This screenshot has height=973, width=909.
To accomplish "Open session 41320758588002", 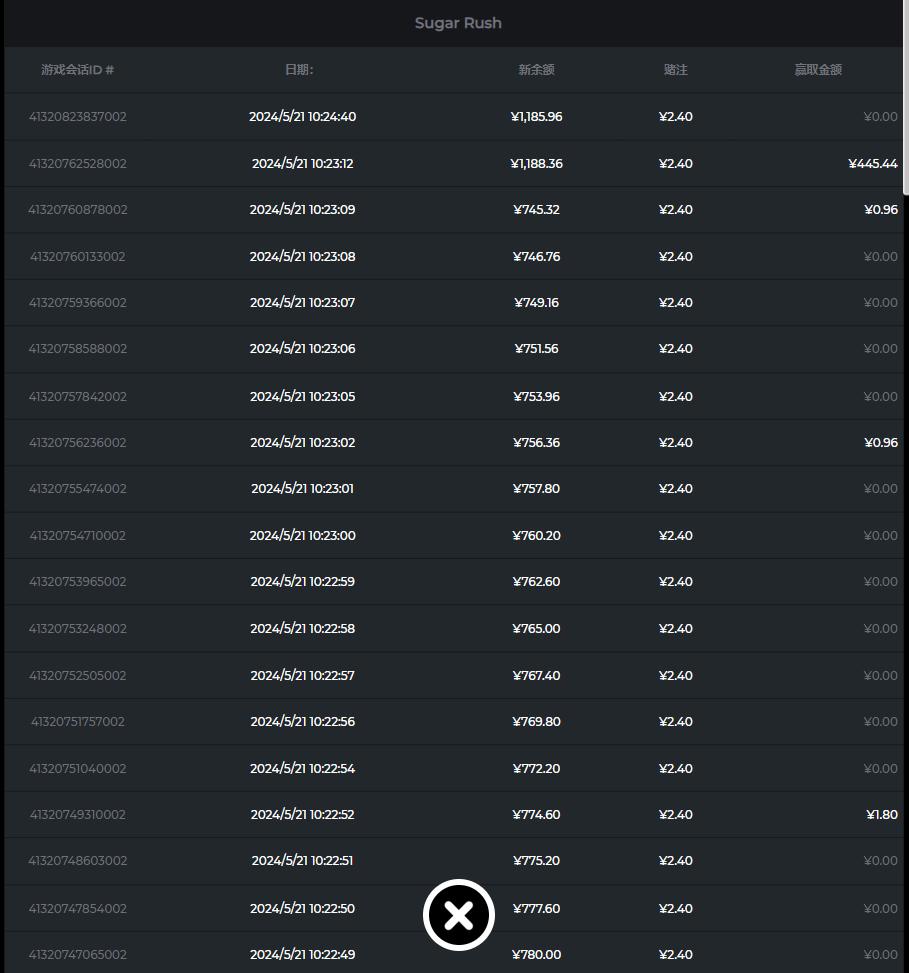I will tap(78, 349).
